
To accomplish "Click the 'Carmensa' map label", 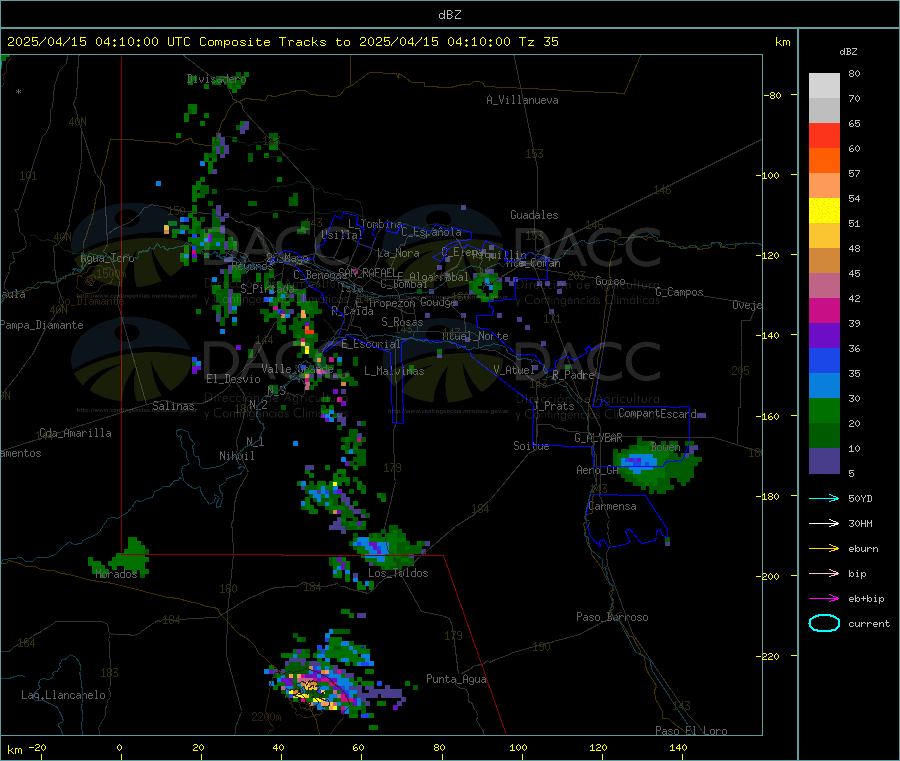I will pos(612,506).
